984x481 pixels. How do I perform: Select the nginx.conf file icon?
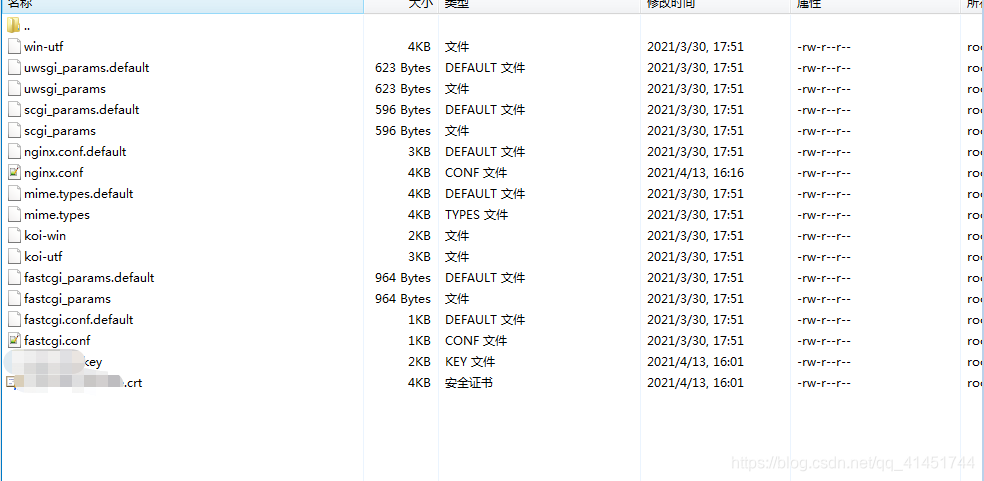point(14,173)
